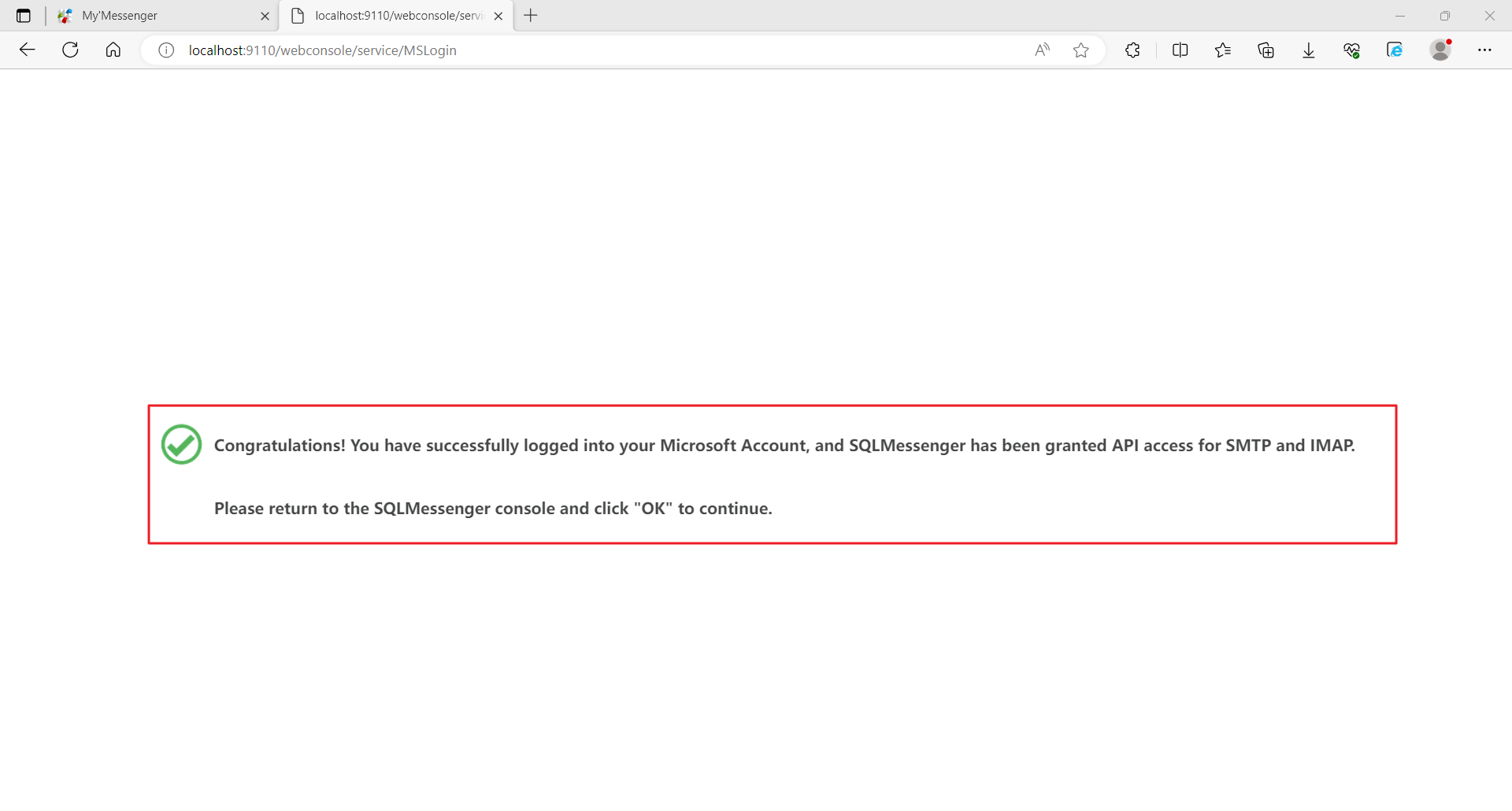The width and height of the screenshot is (1512, 811).
Task: Toggle split screen view
Action: click(1180, 50)
